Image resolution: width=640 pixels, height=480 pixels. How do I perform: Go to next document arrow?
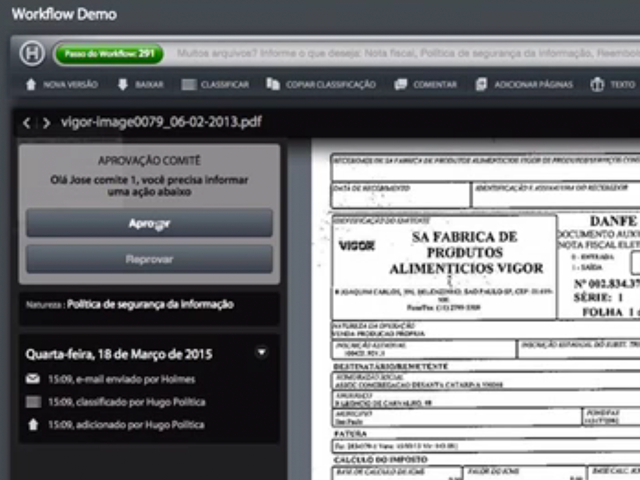tap(46, 123)
